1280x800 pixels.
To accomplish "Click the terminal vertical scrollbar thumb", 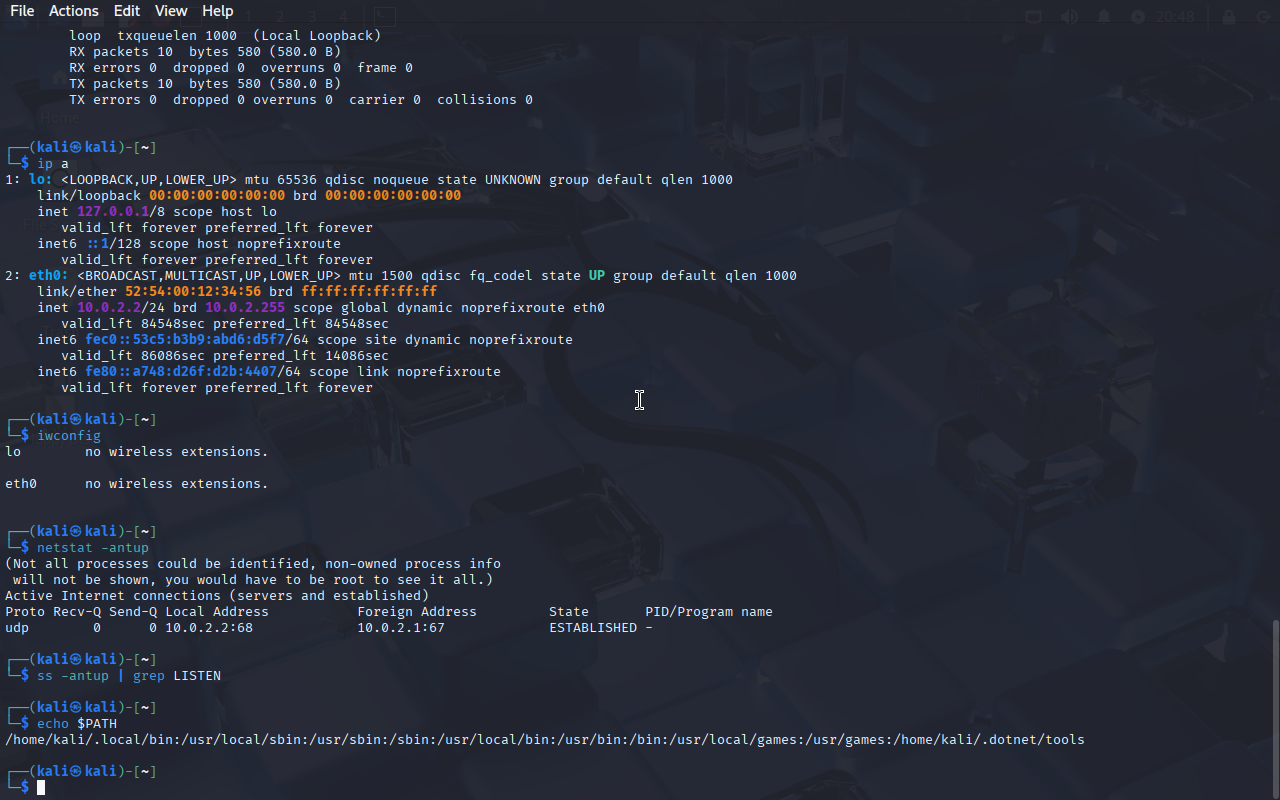I will point(1274,708).
